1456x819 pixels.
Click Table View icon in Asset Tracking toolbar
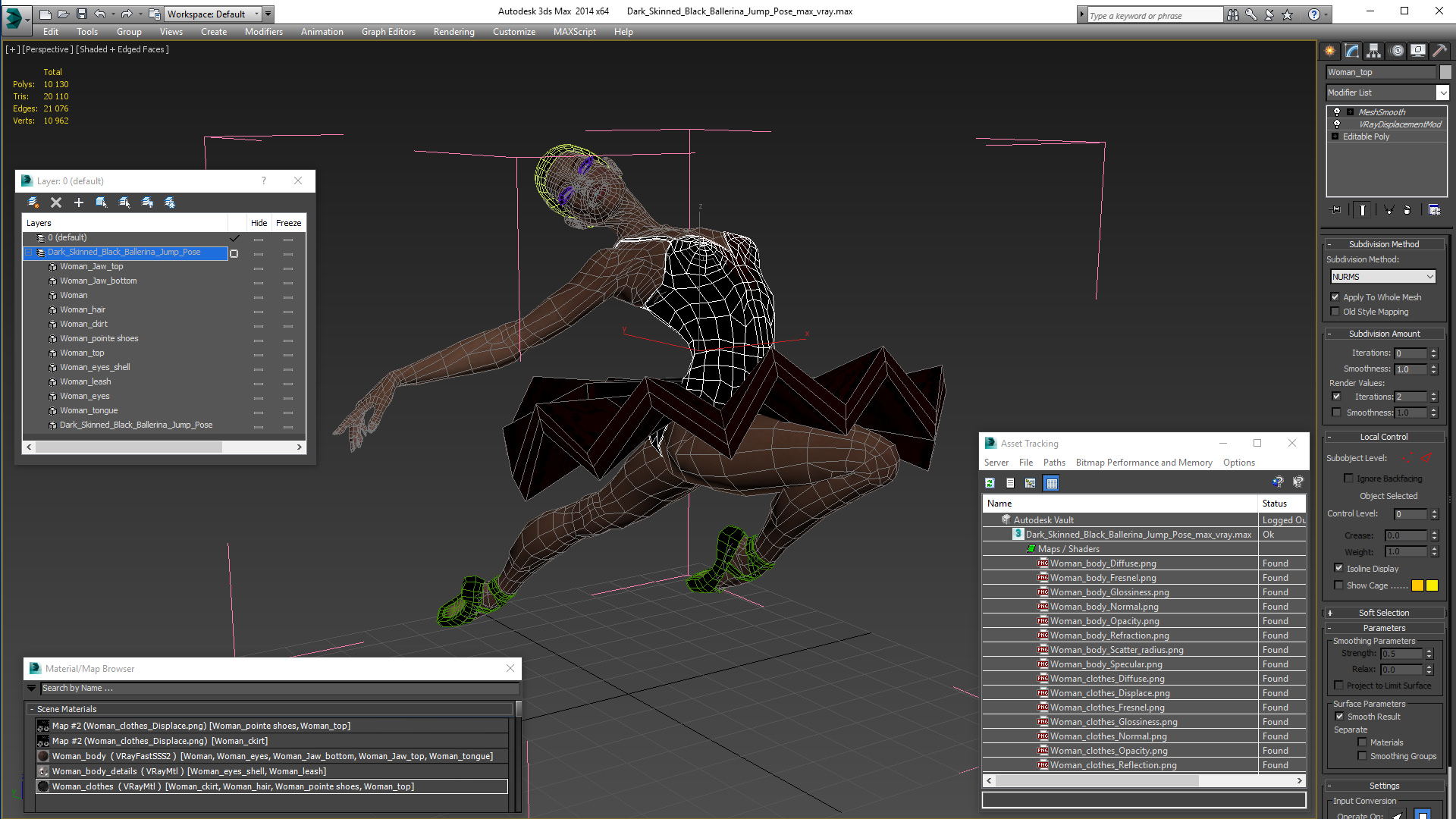[x=1051, y=483]
